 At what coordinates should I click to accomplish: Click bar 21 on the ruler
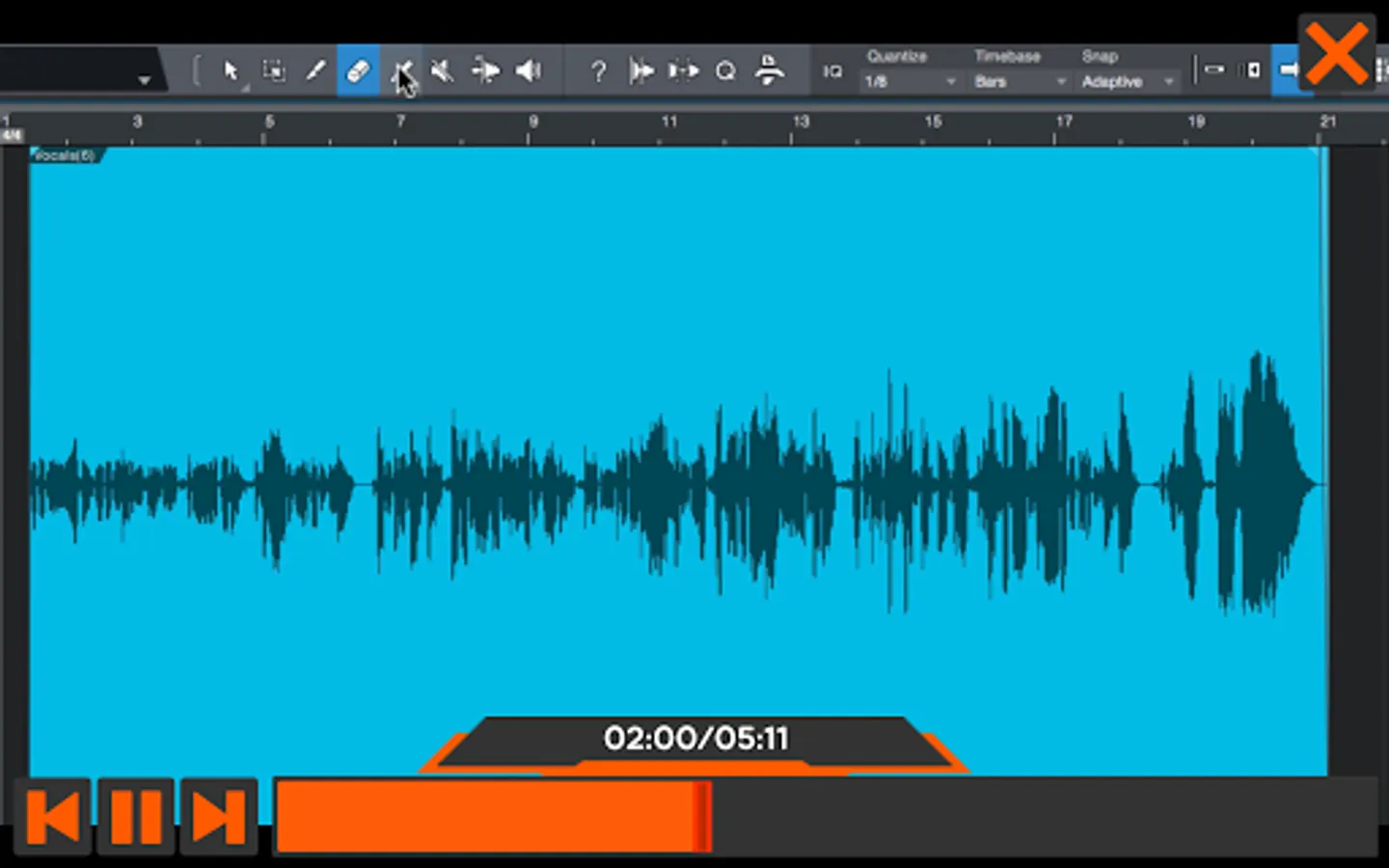pyautogui.click(x=1328, y=122)
